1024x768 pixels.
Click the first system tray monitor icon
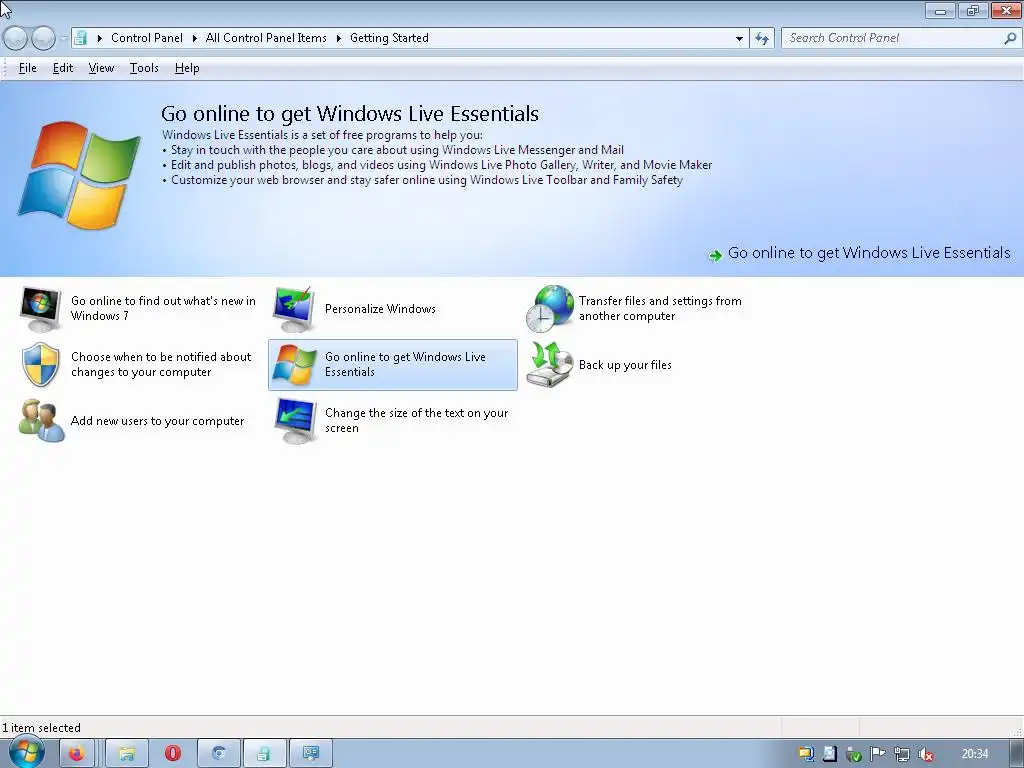coord(807,754)
